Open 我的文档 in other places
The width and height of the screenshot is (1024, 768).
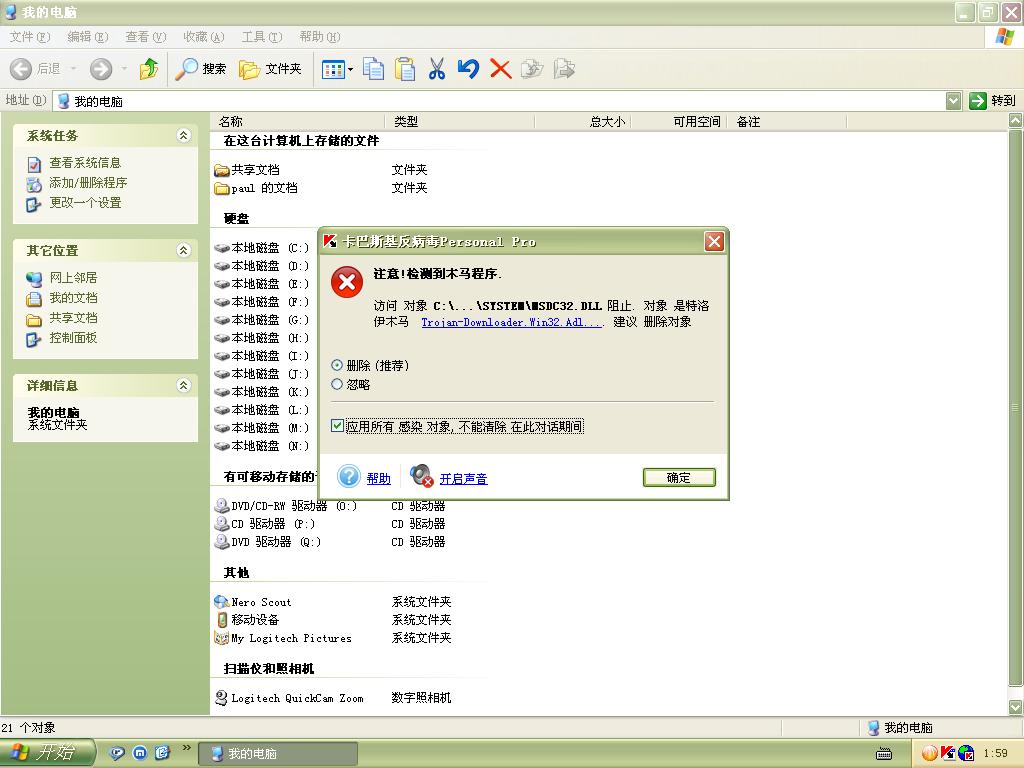(73, 298)
